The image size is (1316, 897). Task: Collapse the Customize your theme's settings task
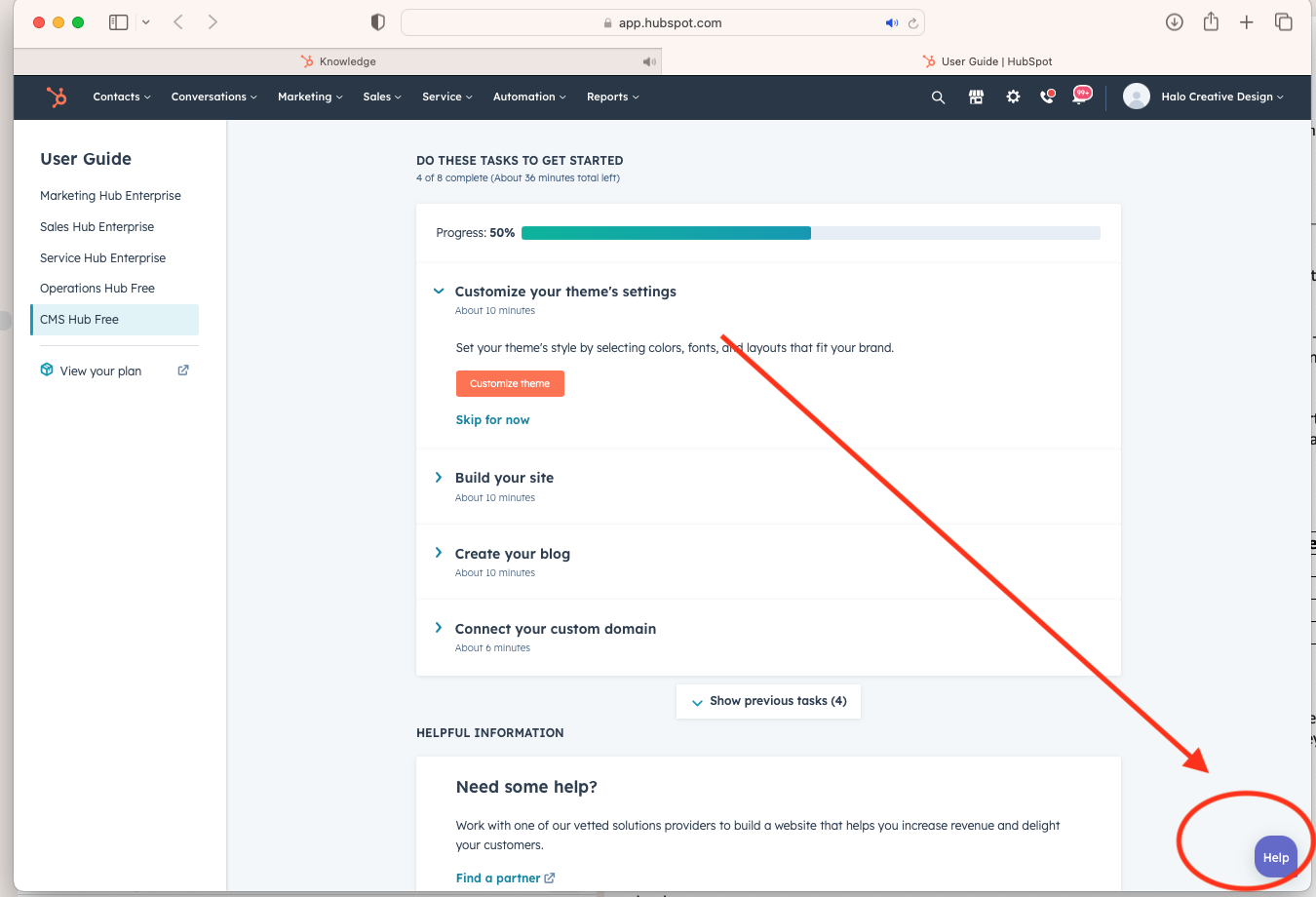click(439, 292)
